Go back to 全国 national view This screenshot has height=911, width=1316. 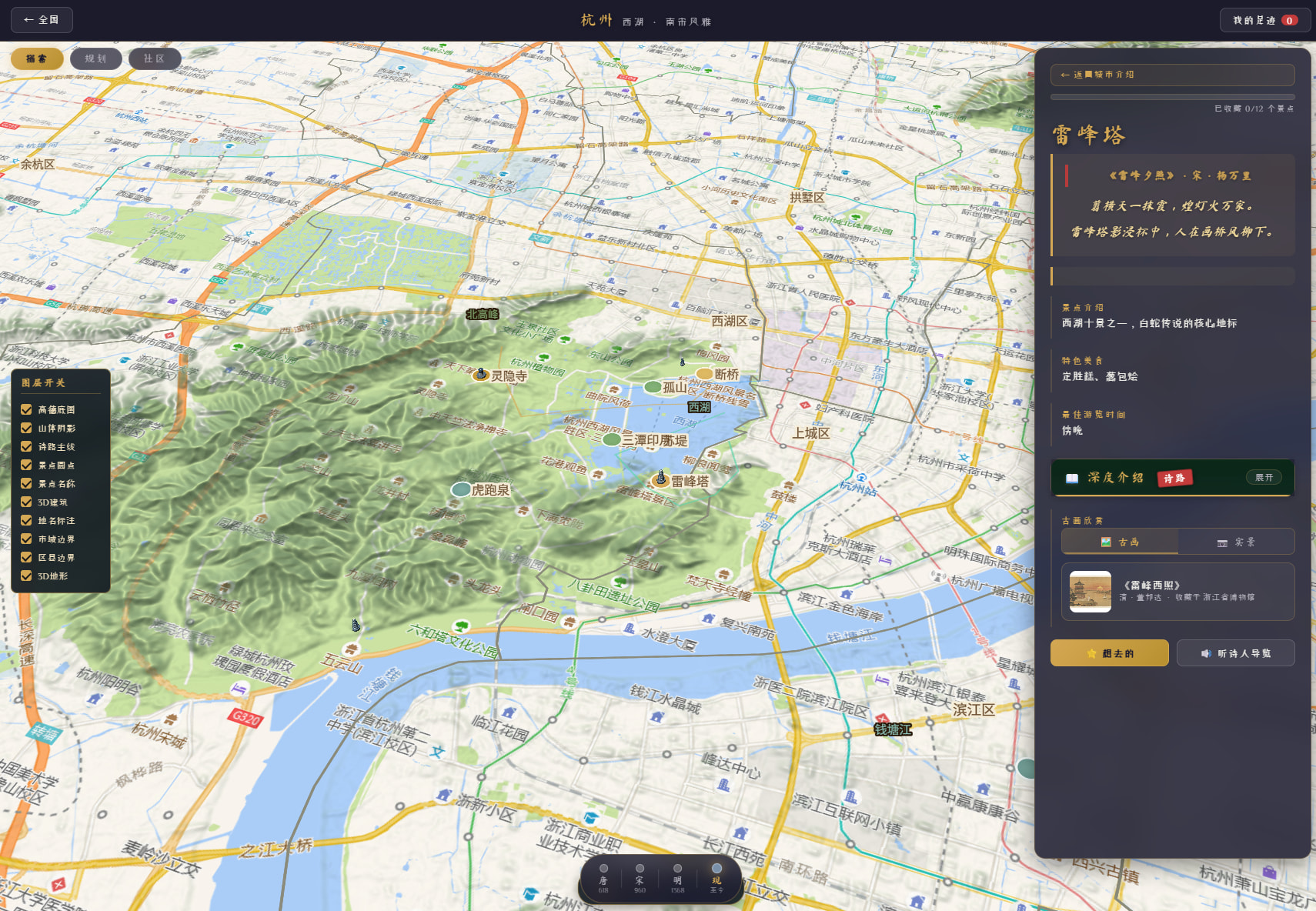pyautogui.click(x=42, y=20)
